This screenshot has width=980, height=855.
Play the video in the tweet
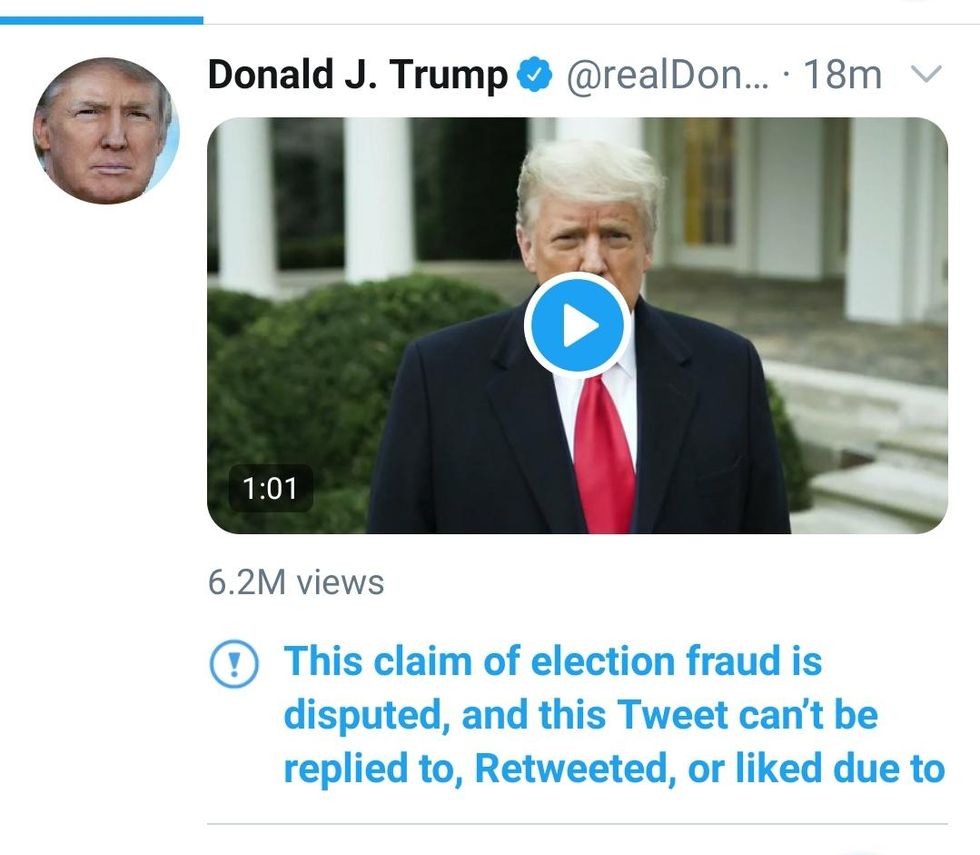pos(577,326)
